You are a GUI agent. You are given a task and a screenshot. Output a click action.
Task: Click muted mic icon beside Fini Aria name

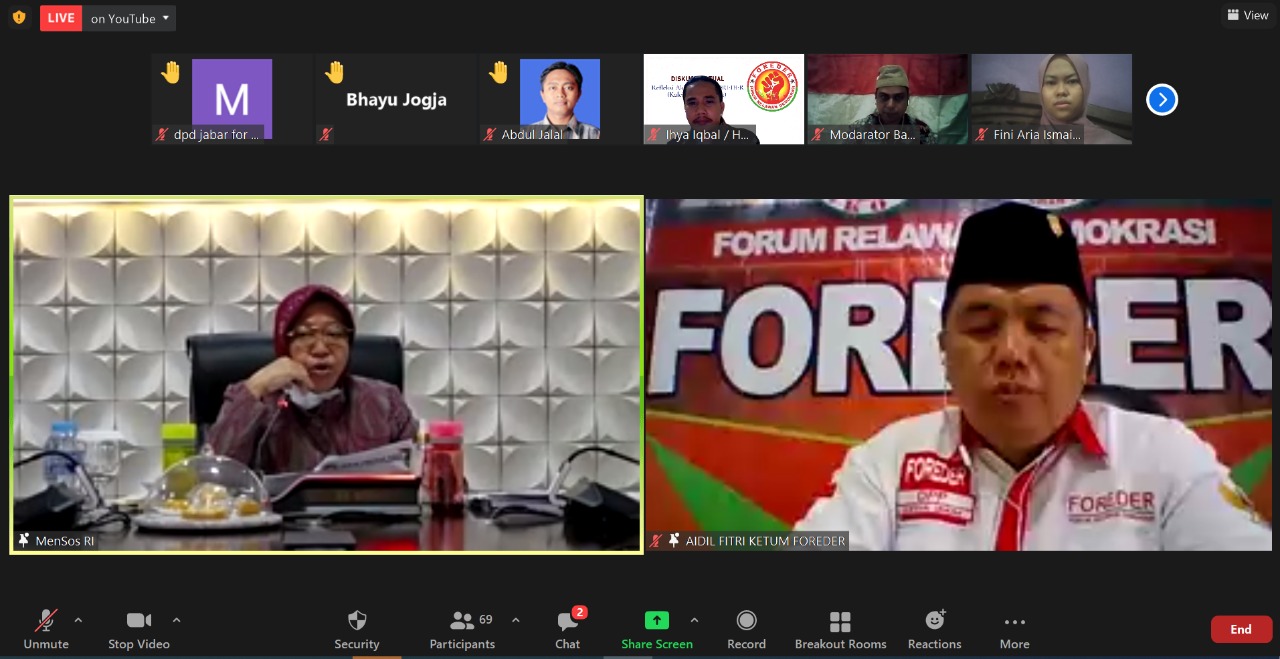(982, 134)
